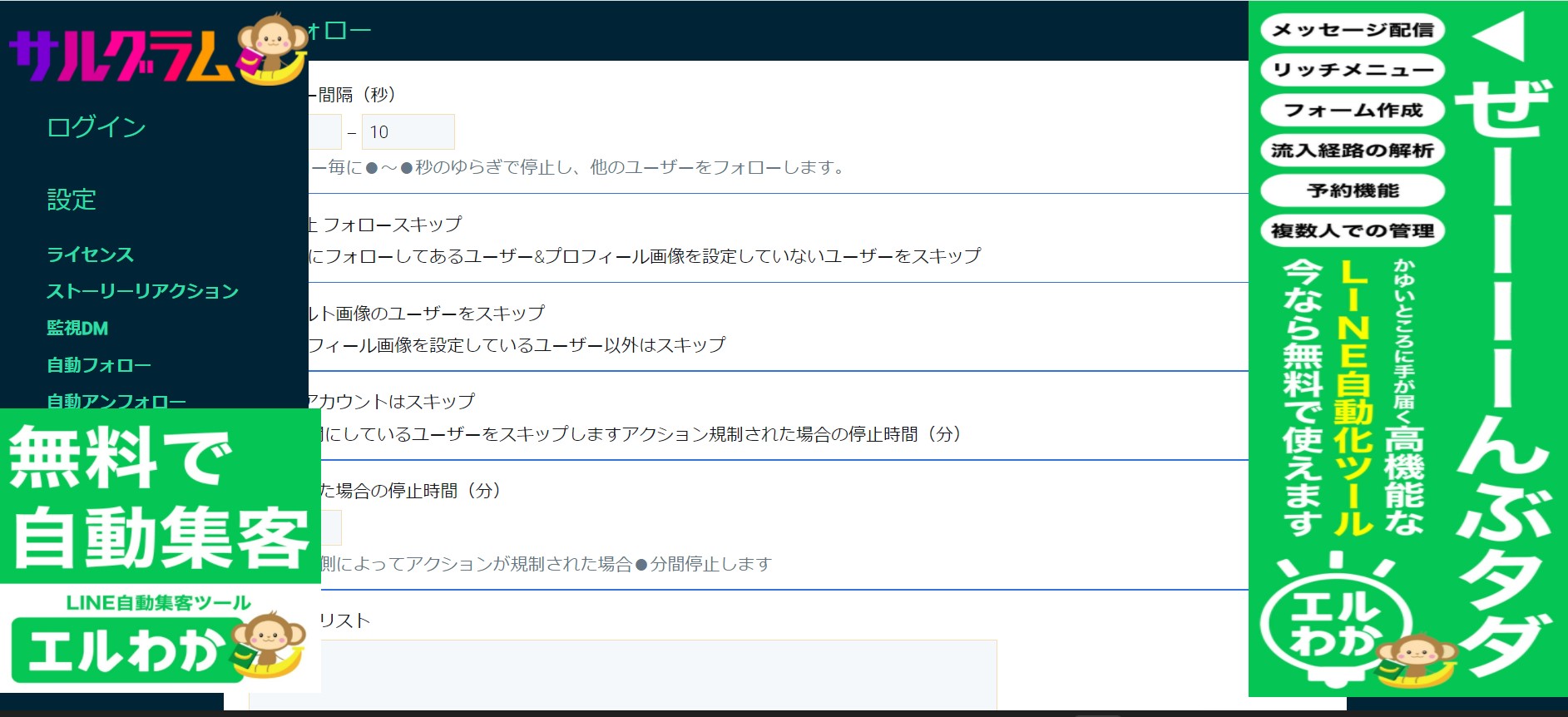Click the stop time minutes input field

(325, 528)
